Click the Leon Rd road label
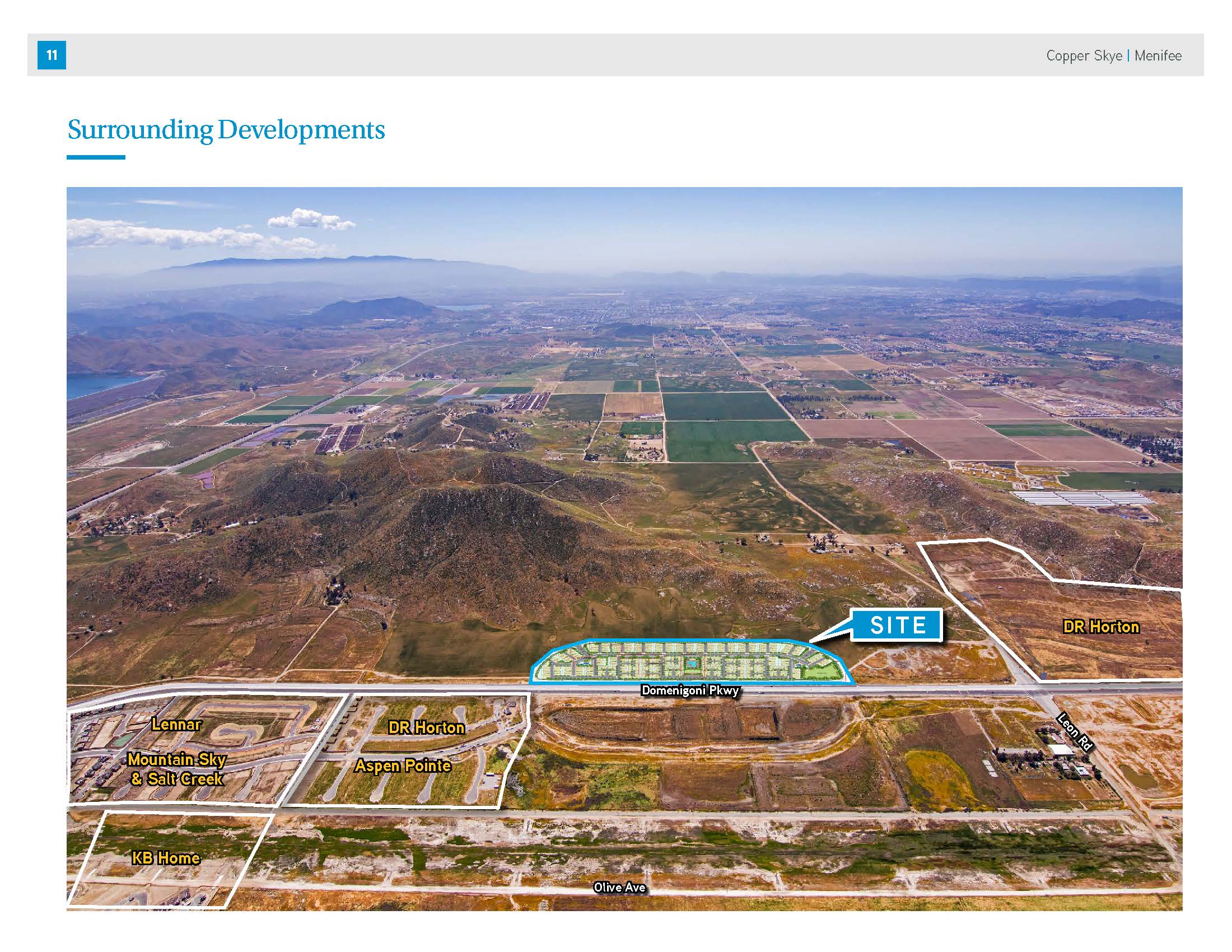The height and width of the screenshot is (952, 1232). tap(1075, 732)
